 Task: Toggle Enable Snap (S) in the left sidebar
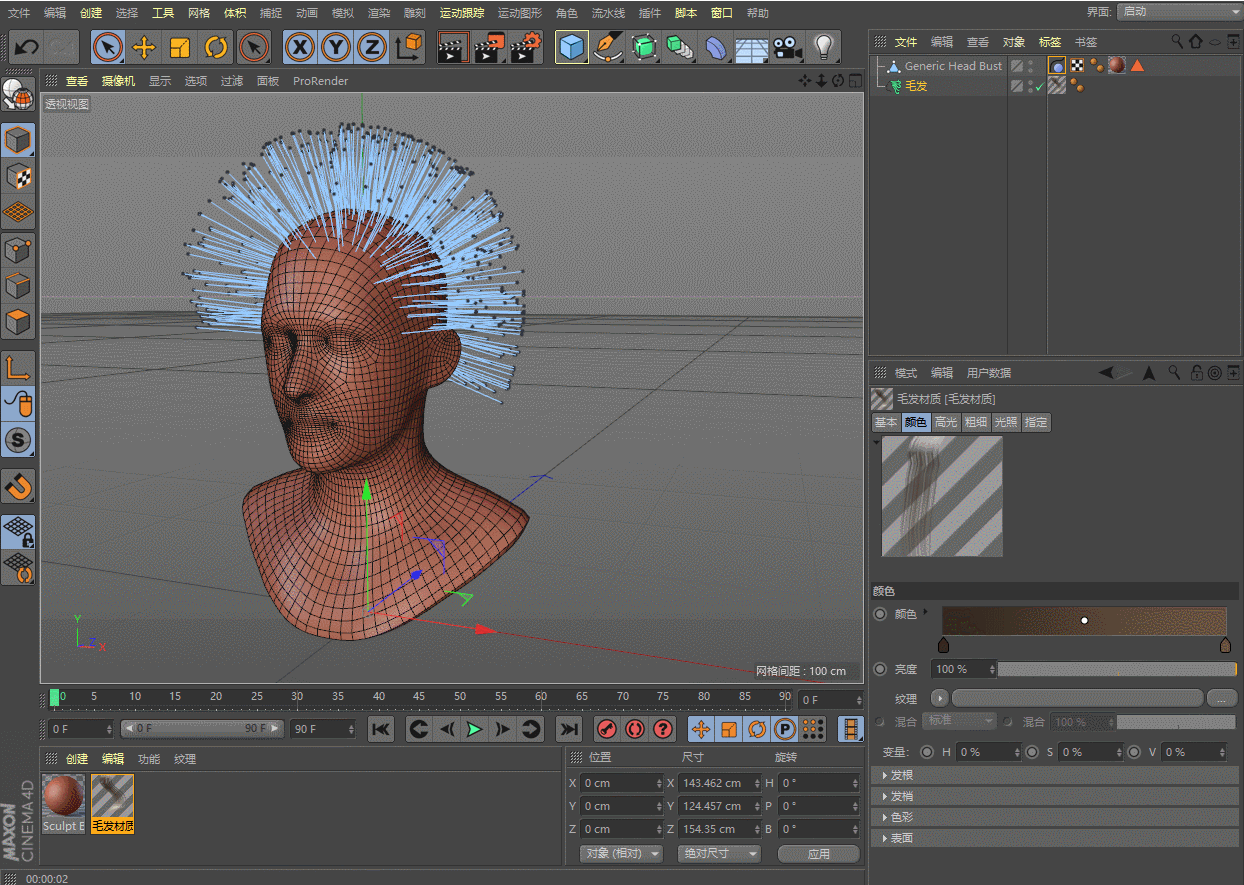(18, 438)
